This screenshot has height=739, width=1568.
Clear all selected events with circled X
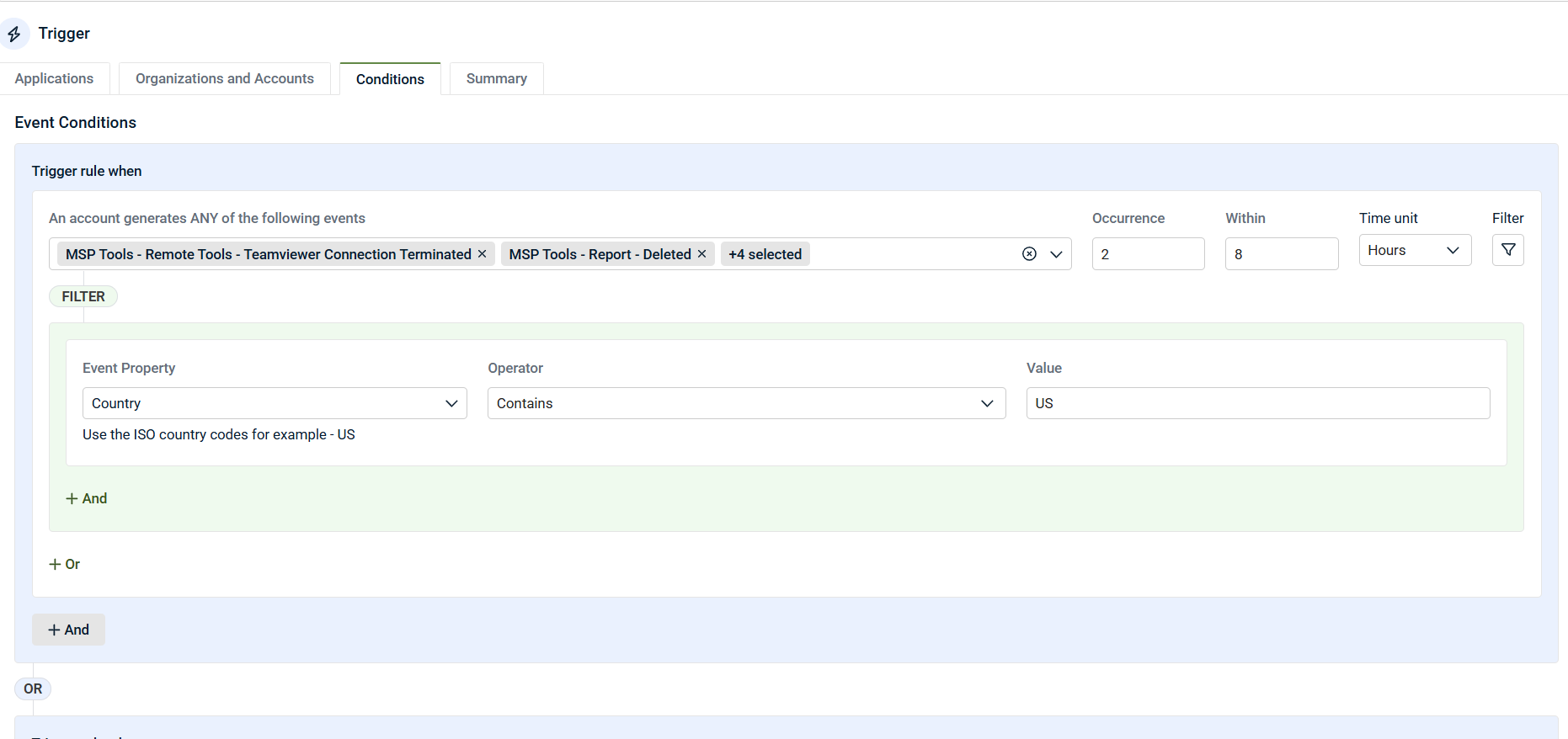(1029, 254)
